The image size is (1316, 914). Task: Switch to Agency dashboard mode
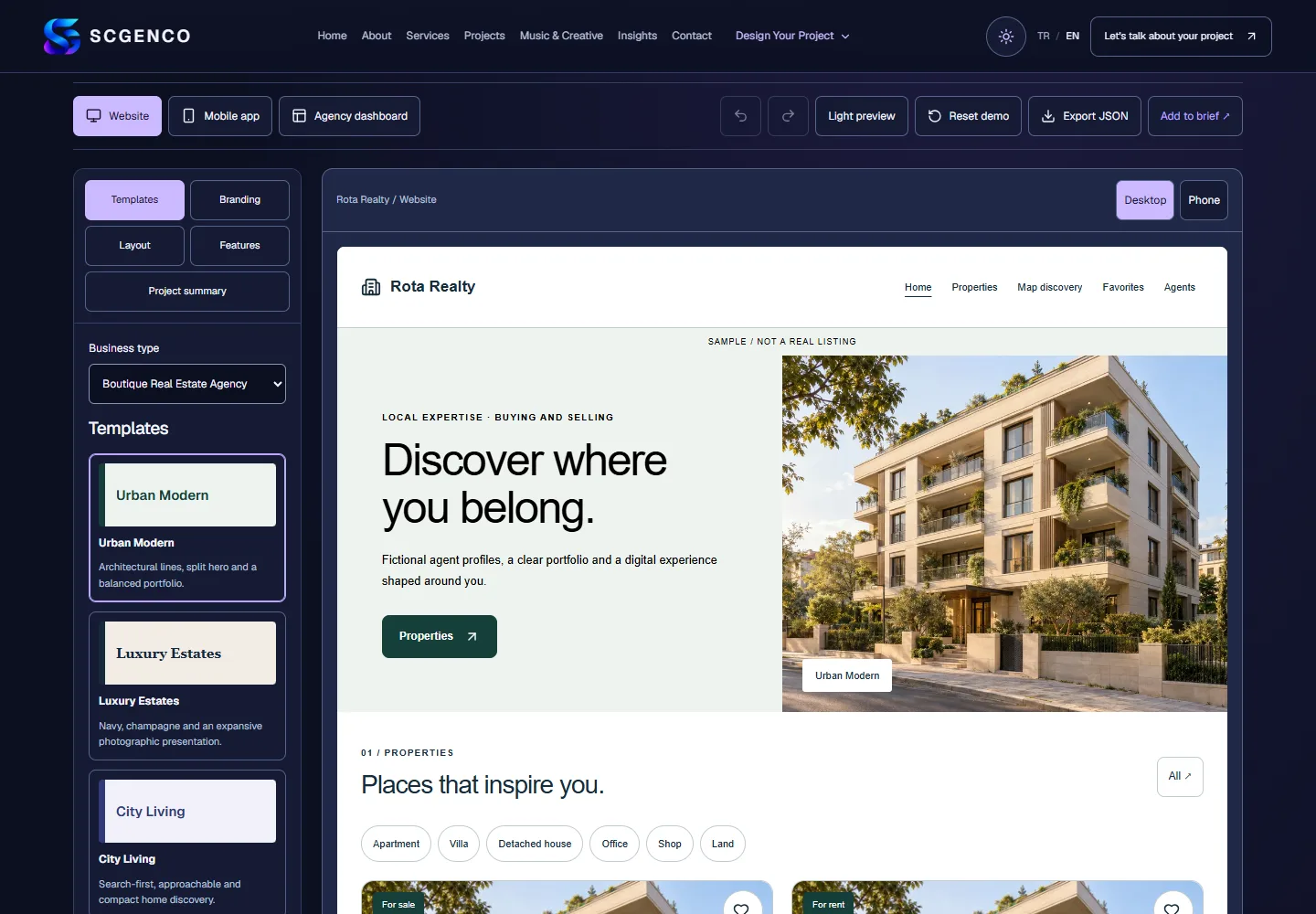(349, 116)
